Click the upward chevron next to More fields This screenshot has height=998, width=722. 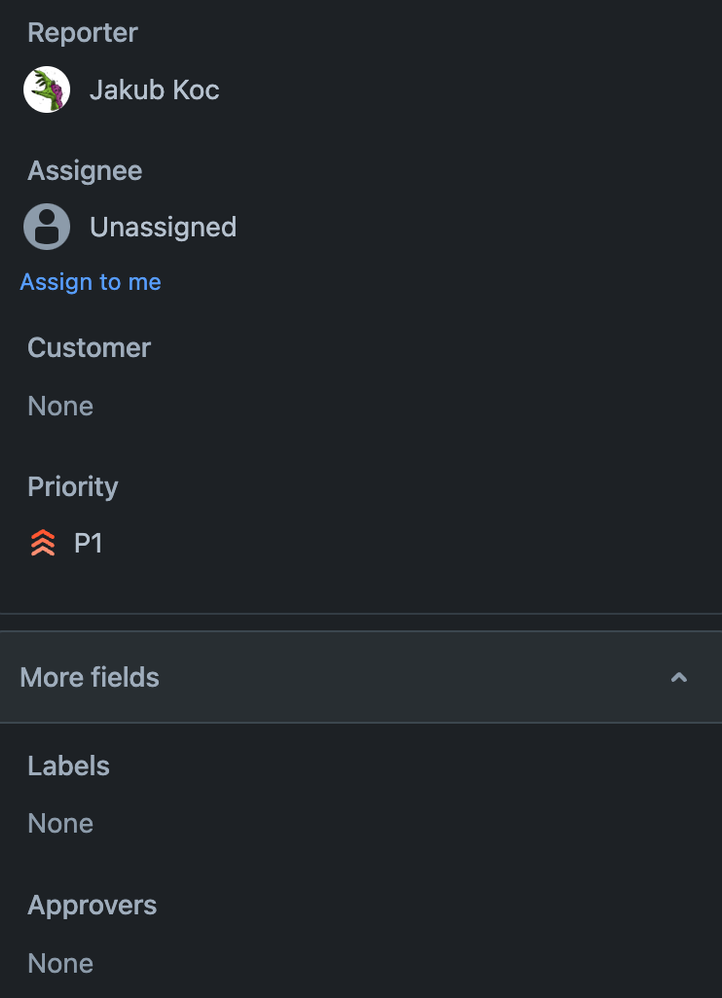[x=678, y=677]
